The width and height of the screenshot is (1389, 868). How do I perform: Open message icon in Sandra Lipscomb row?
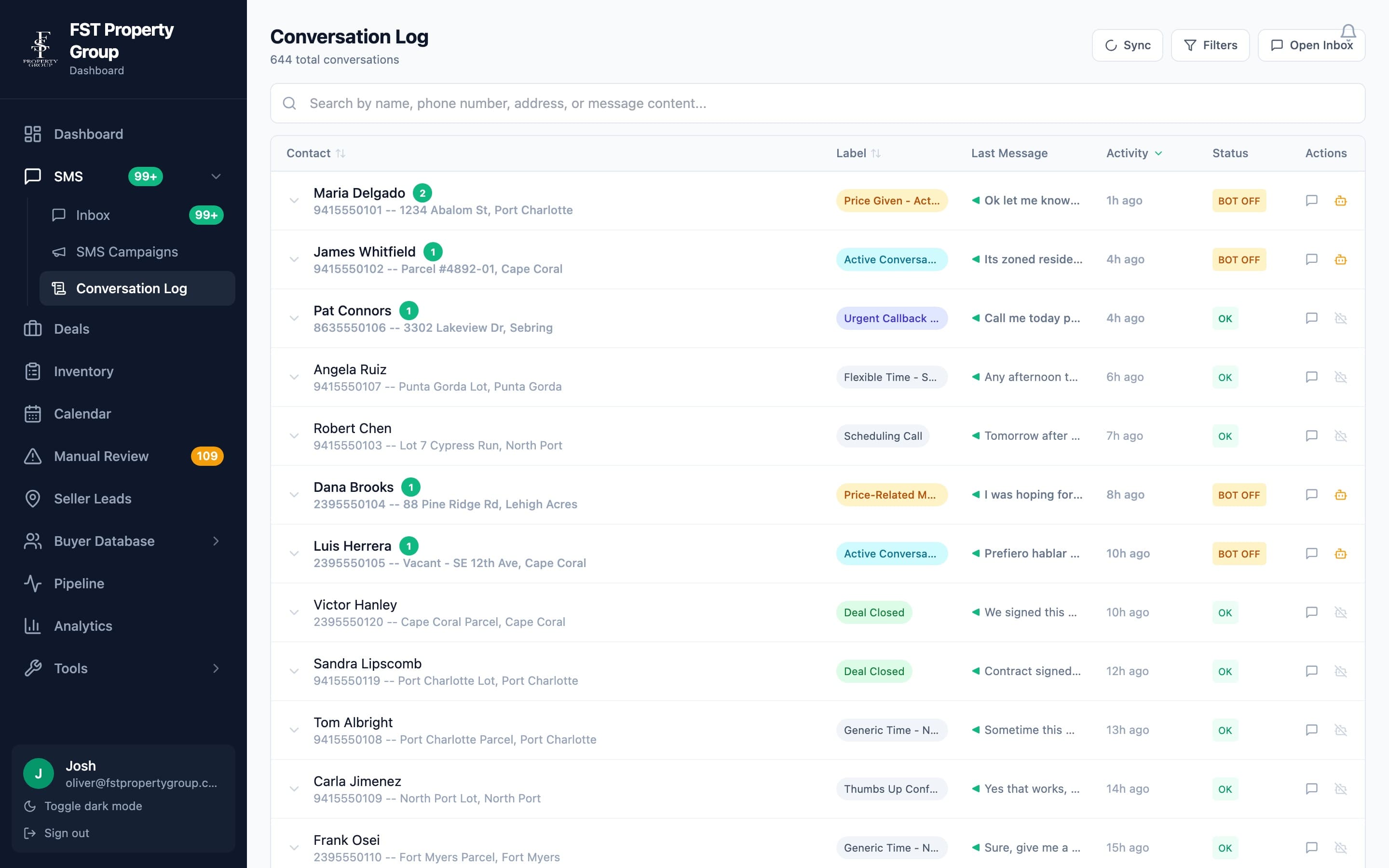click(x=1311, y=671)
